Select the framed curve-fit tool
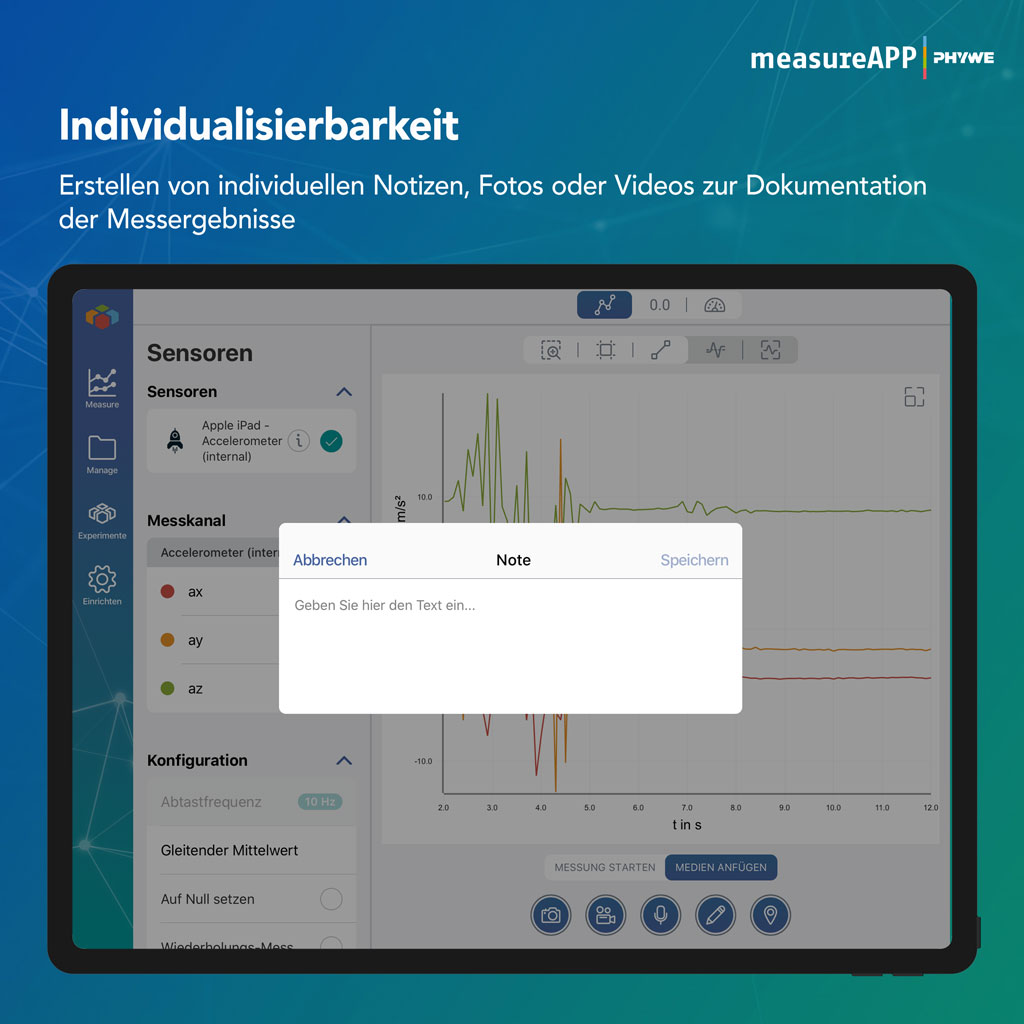The height and width of the screenshot is (1024, 1024). (x=771, y=350)
